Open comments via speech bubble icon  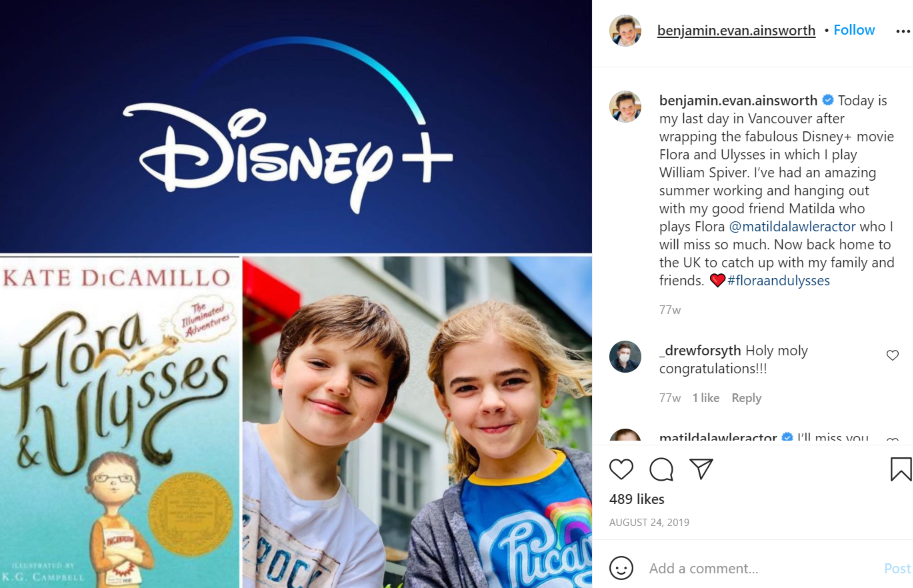(x=661, y=469)
